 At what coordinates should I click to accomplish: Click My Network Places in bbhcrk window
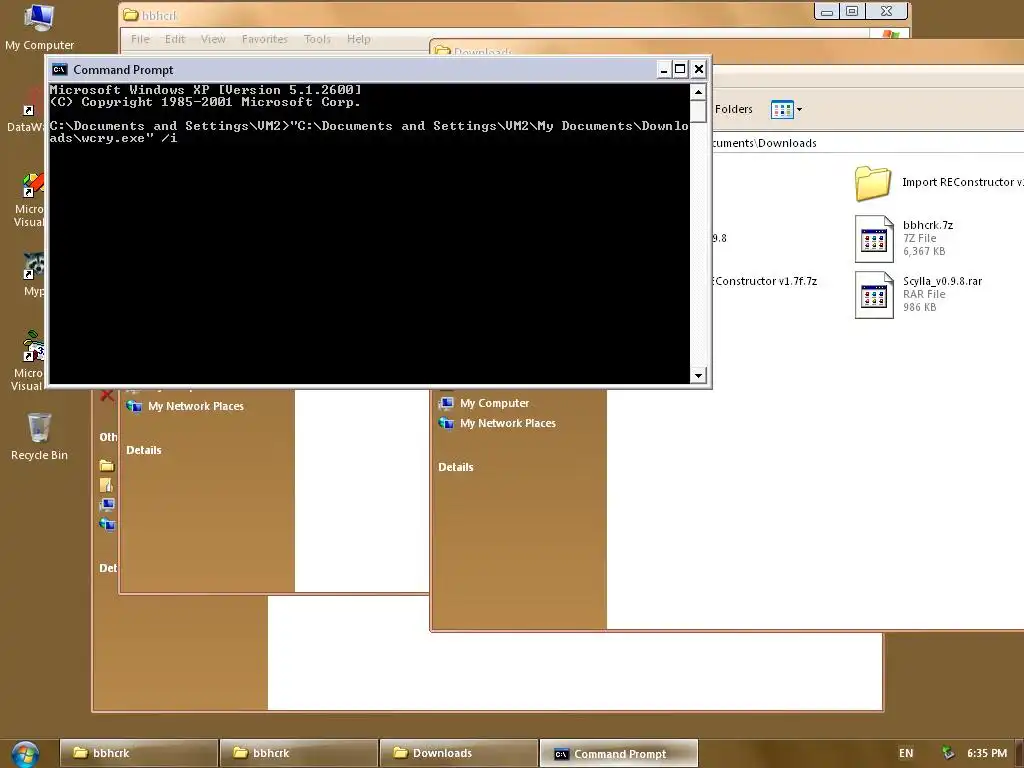click(x=195, y=406)
